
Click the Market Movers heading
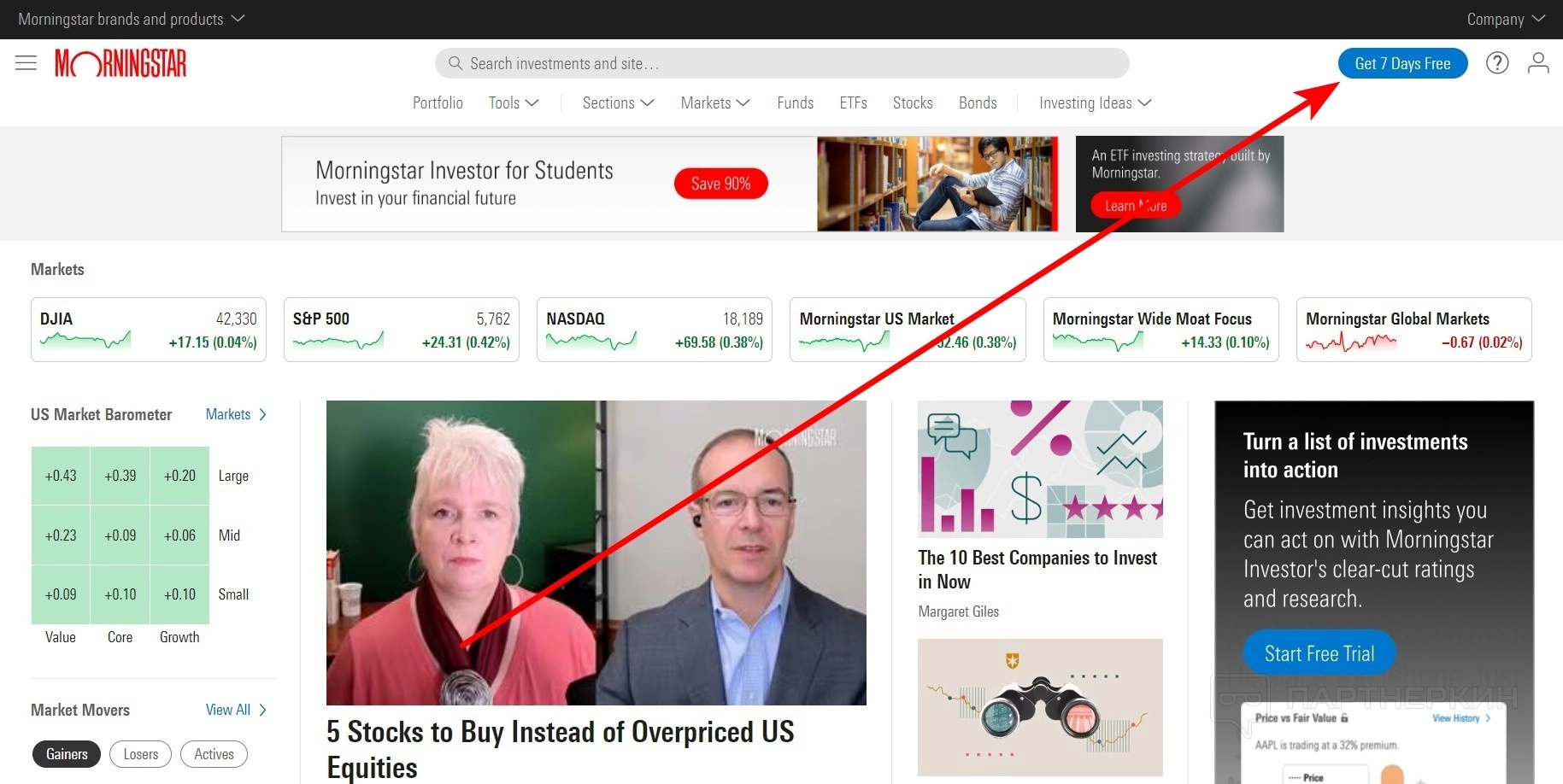(x=80, y=710)
